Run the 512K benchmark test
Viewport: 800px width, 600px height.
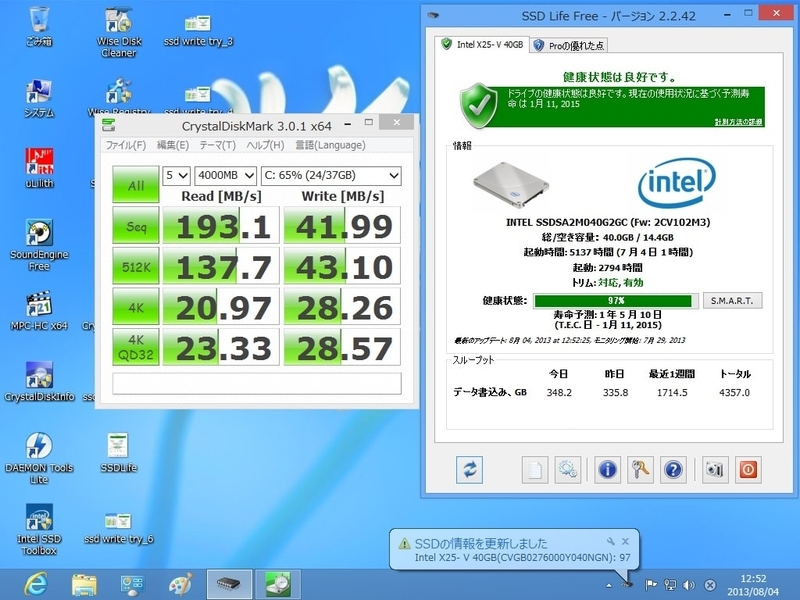click(x=136, y=266)
